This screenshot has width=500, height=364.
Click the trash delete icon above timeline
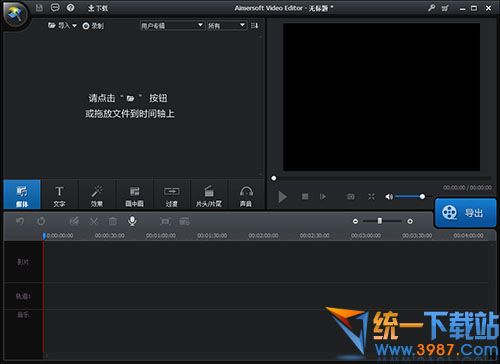coord(113,221)
